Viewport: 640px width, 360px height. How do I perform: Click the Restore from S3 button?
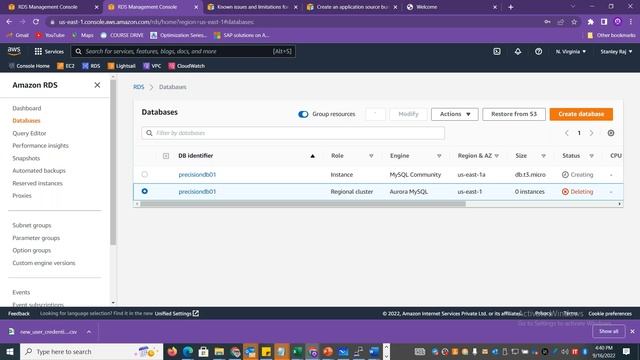tap(513, 114)
